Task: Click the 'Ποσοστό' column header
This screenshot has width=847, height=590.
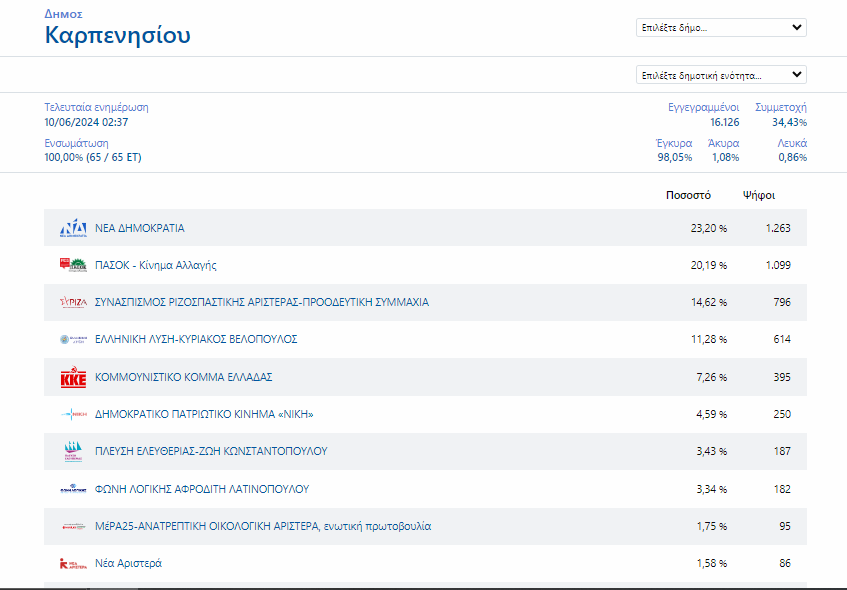Action: click(688, 196)
